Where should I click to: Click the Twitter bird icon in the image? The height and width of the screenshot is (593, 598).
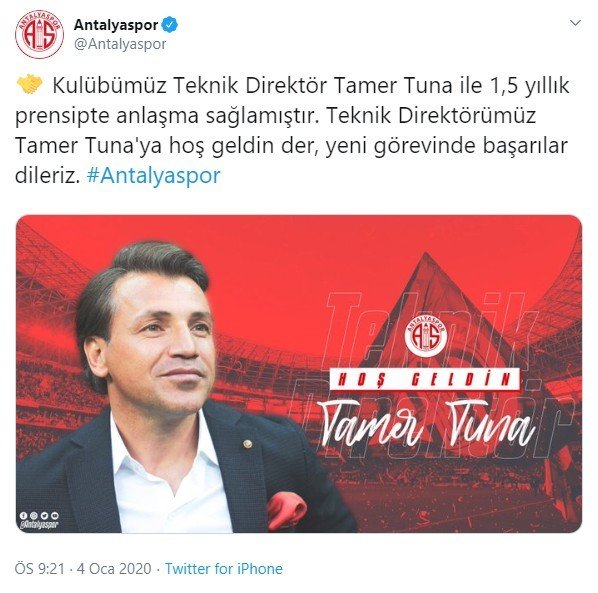(44, 516)
